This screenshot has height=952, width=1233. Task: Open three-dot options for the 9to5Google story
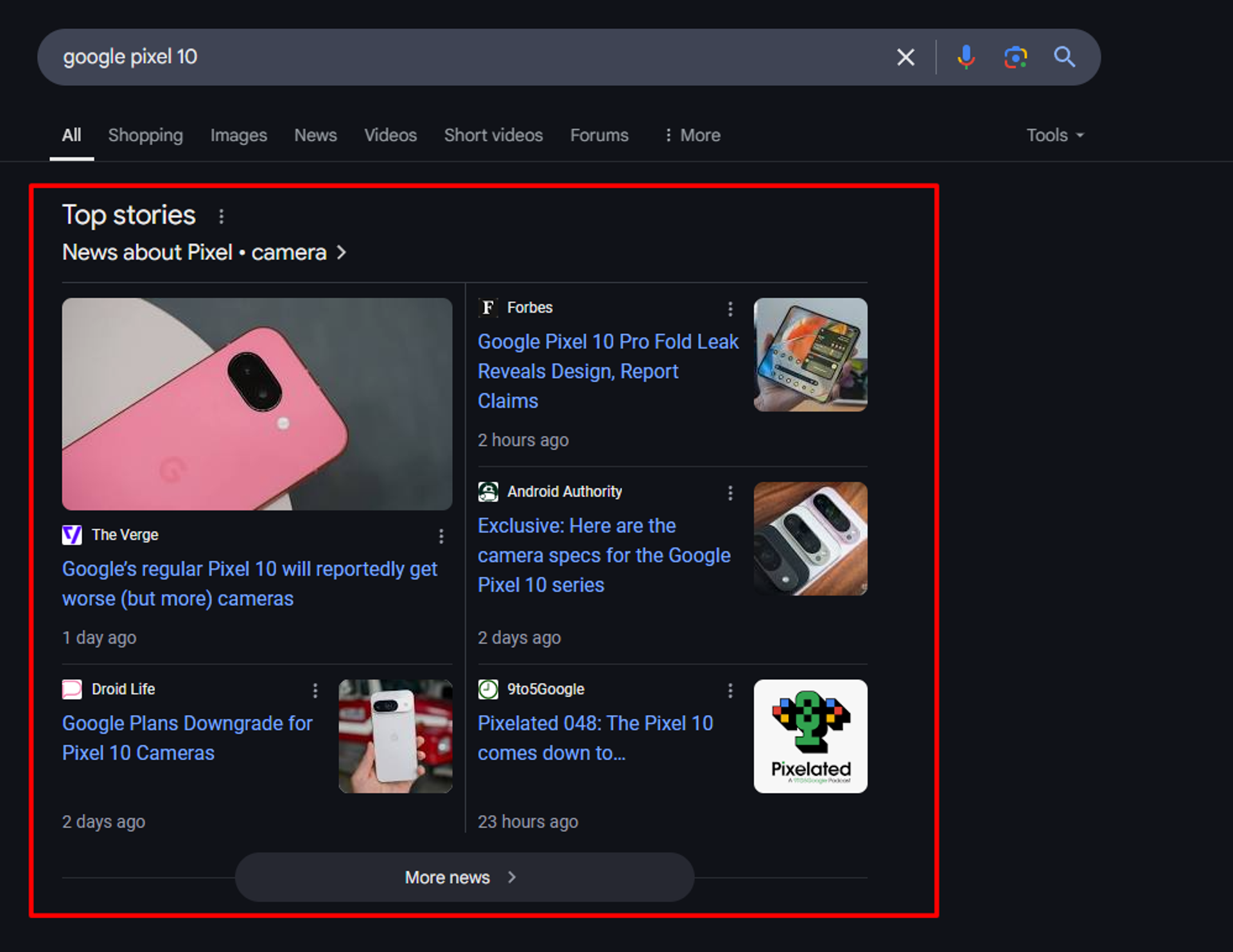pos(730,691)
